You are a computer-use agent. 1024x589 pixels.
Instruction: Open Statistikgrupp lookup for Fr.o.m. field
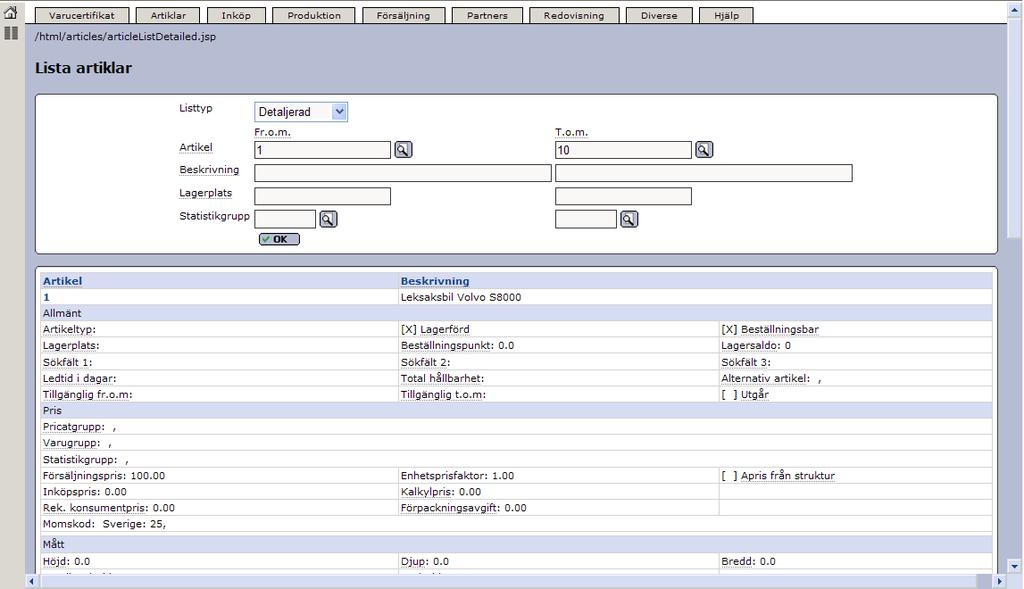tap(328, 219)
